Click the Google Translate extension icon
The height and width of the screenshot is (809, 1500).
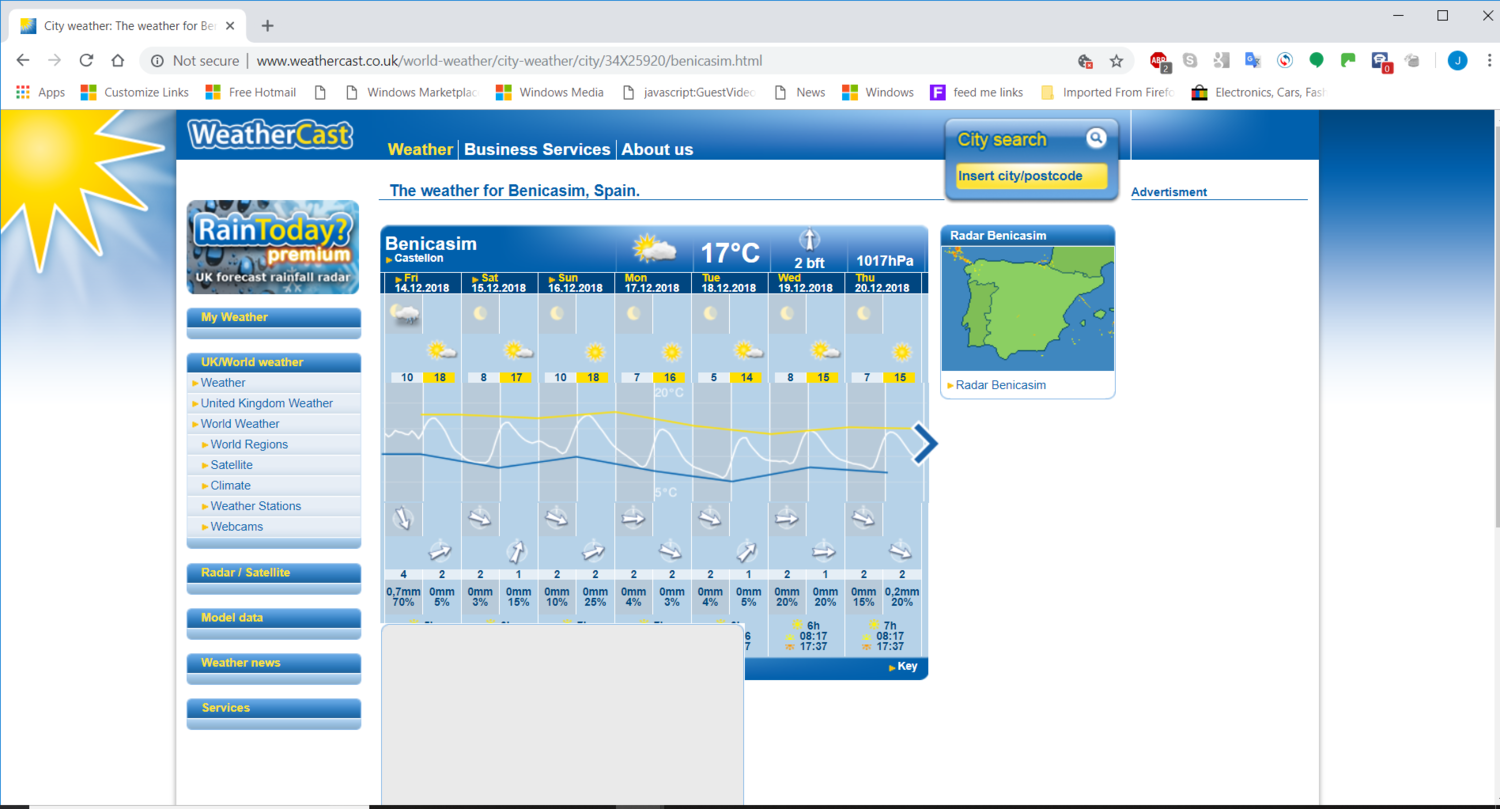tap(1252, 60)
